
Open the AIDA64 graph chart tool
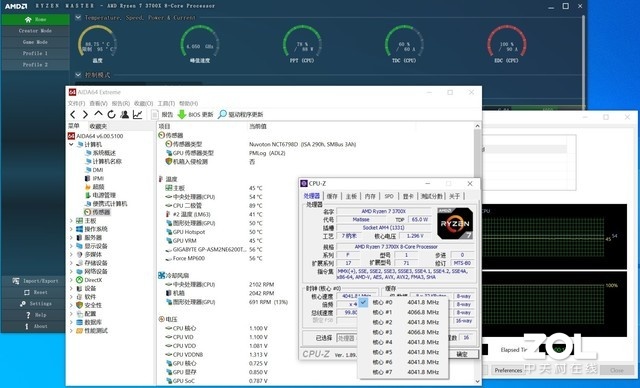[138, 115]
